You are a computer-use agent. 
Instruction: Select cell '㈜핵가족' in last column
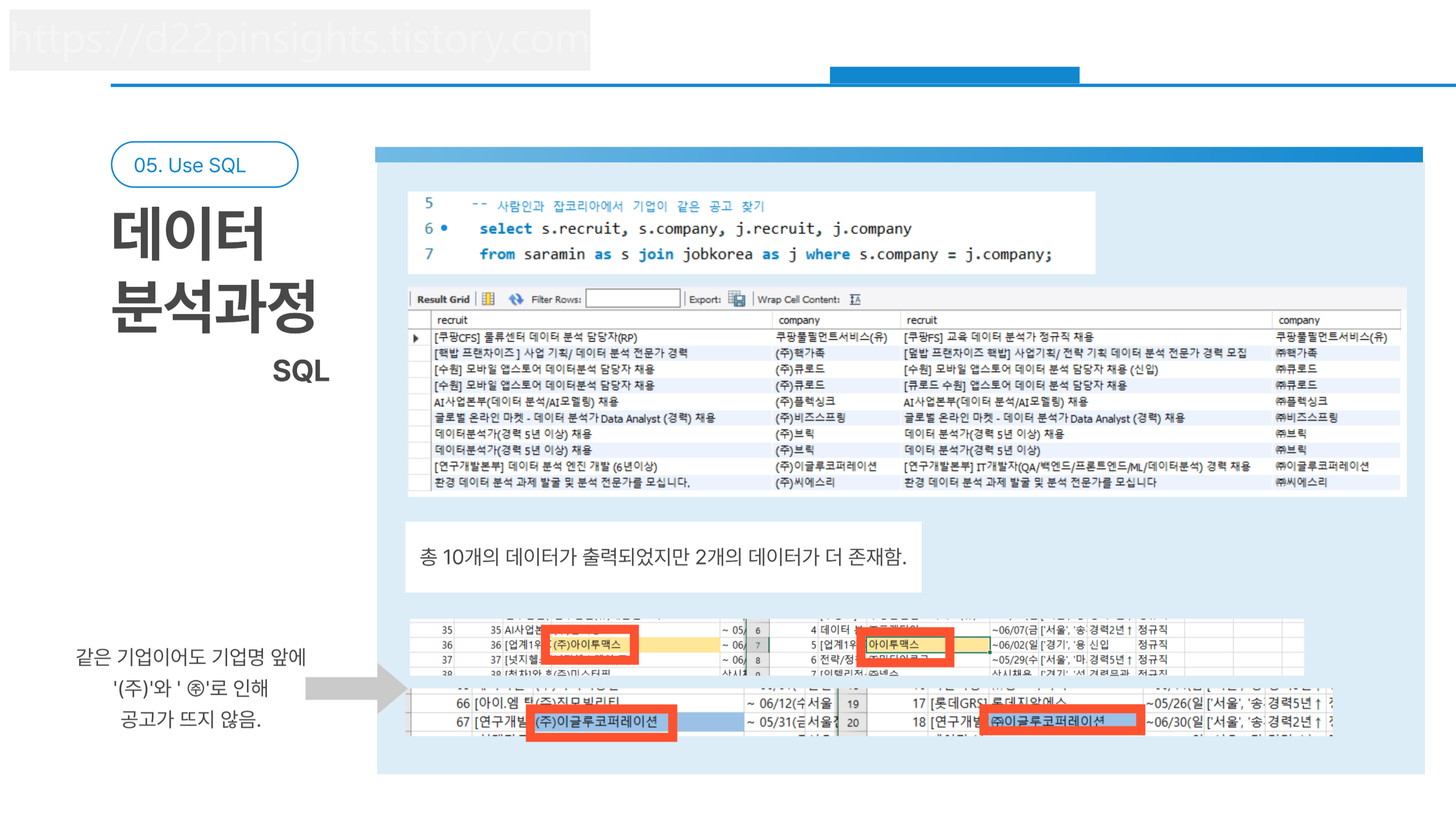click(x=1296, y=353)
